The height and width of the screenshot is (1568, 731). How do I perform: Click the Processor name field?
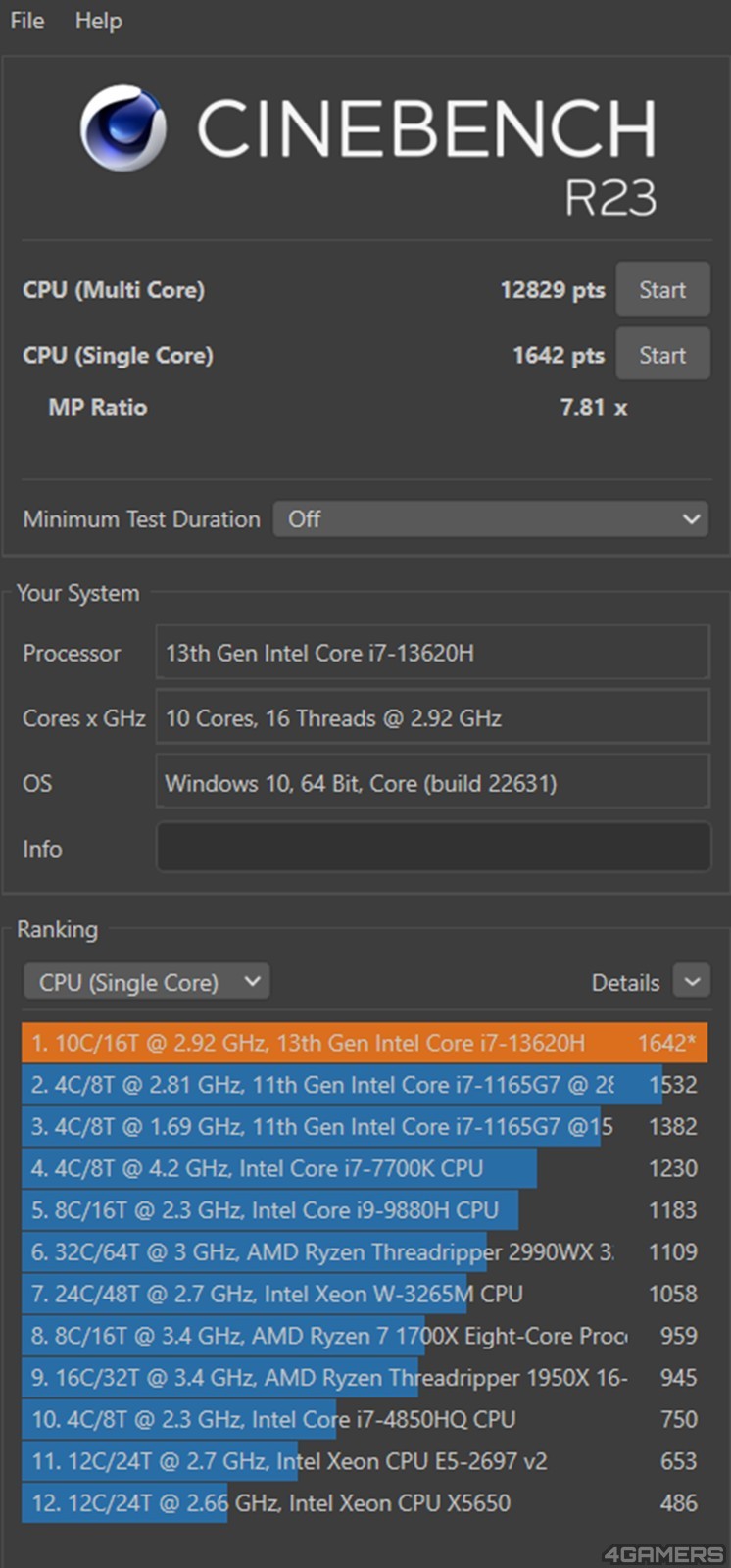click(432, 653)
